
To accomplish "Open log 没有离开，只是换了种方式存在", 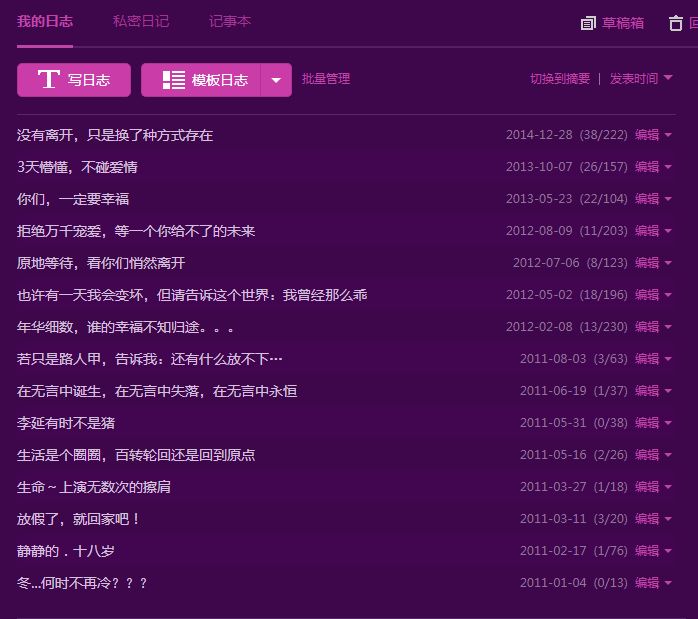I will (x=115, y=135).
